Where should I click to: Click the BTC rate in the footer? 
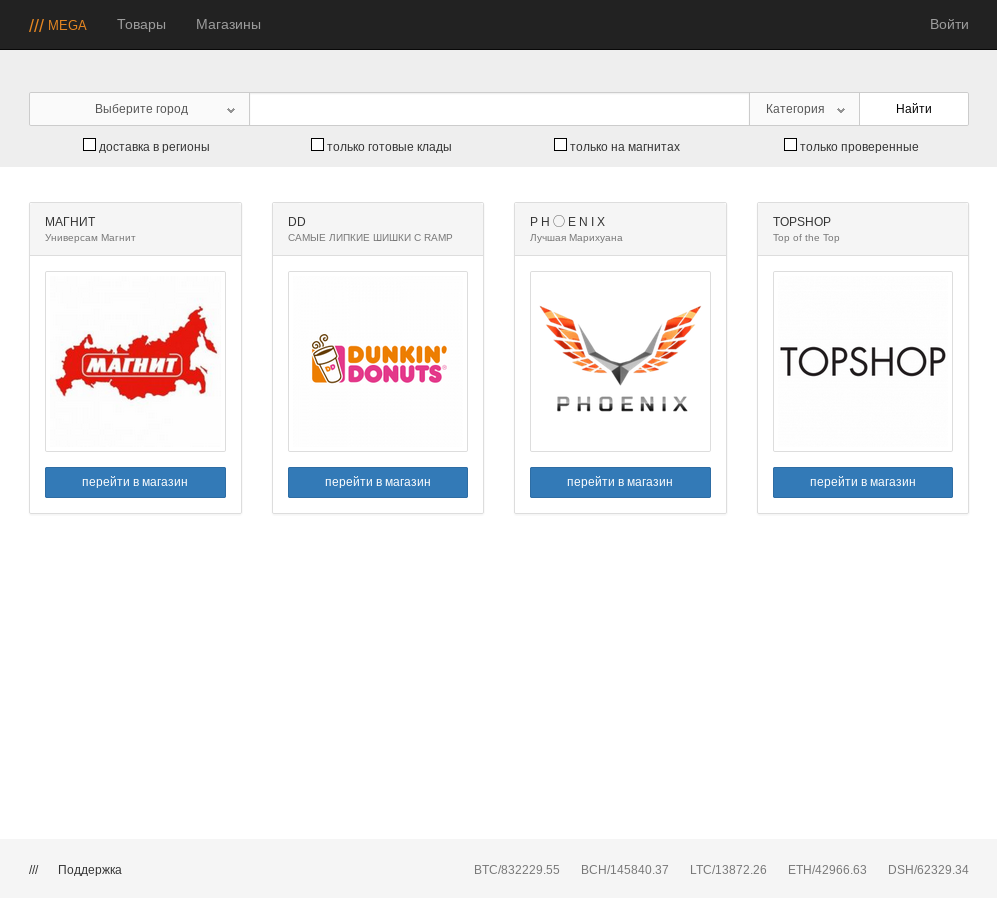(x=516, y=870)
